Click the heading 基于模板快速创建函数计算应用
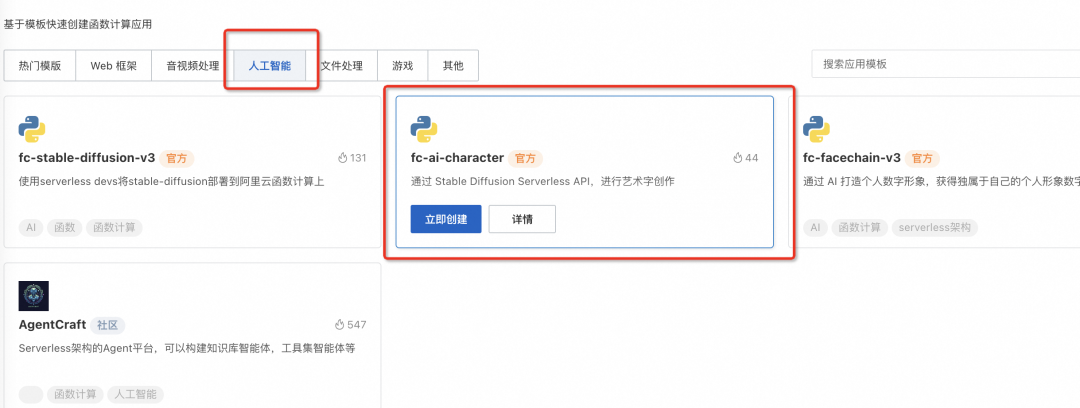 78,24
